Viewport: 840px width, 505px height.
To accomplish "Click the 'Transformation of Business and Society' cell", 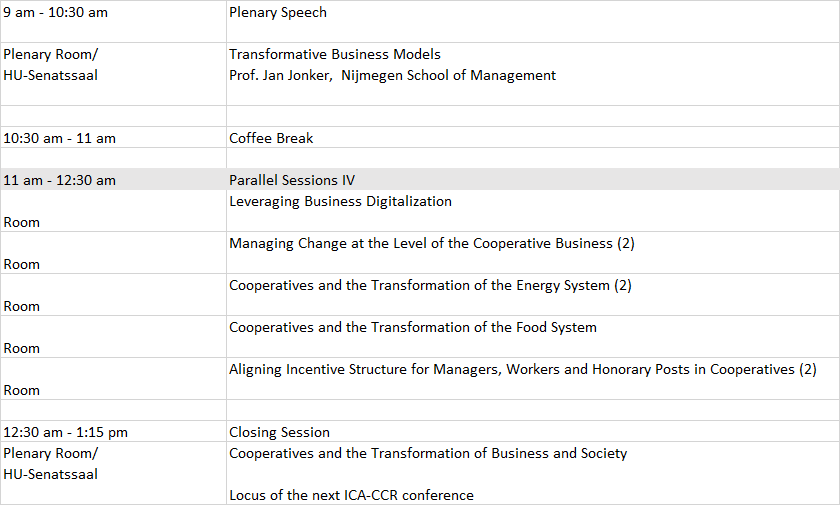I will point(428,454).
